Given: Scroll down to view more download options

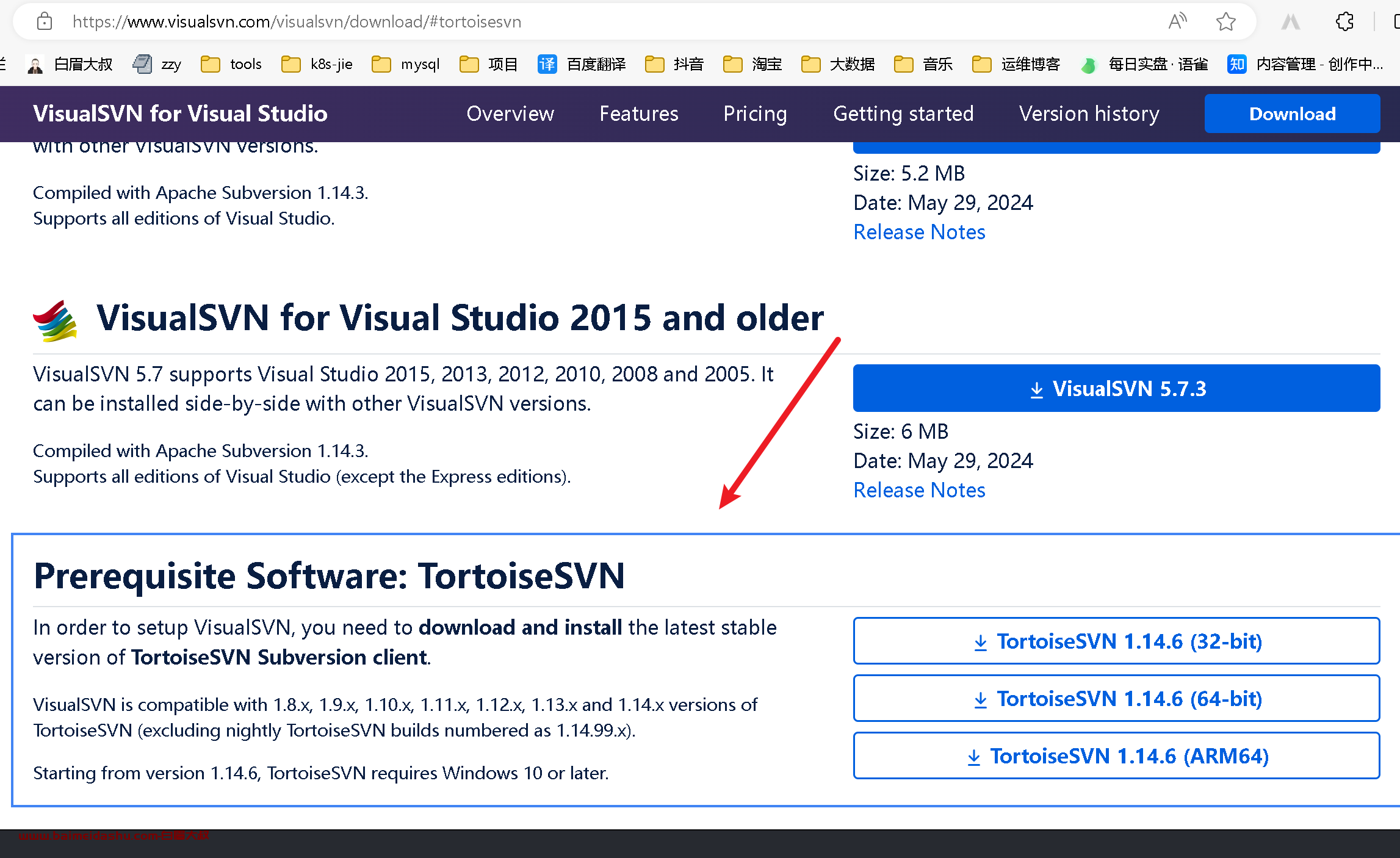Looking at the screenshot, I should point(700,750).
